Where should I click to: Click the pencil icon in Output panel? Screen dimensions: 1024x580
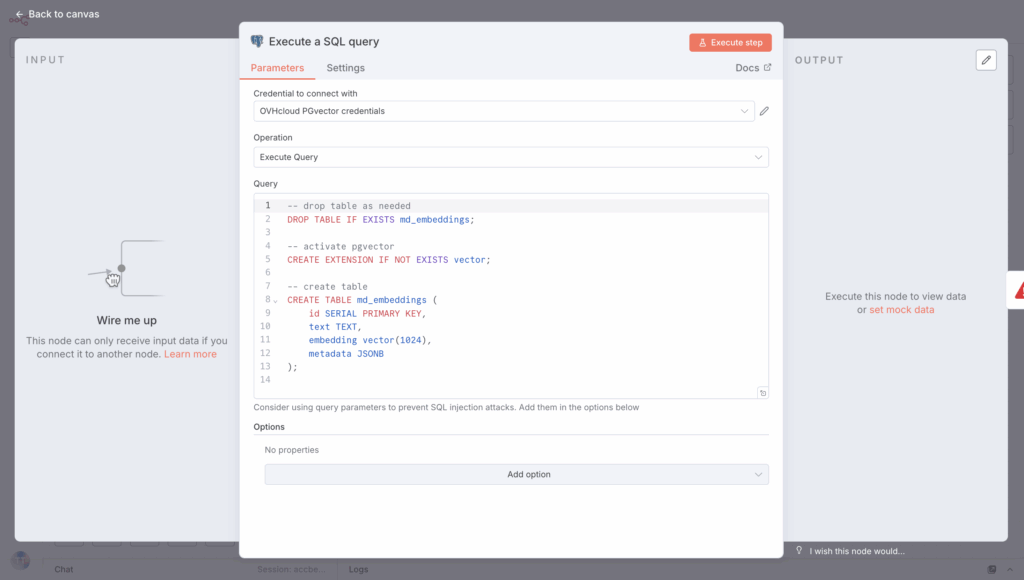[986, 60]
